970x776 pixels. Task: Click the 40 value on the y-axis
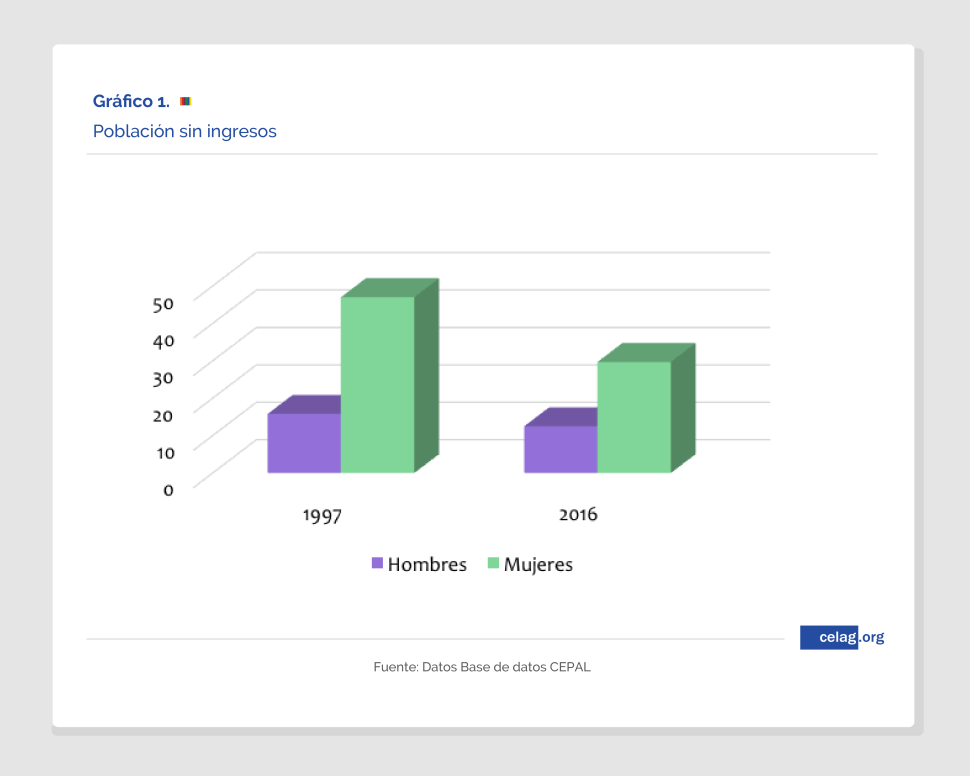(x=163, y=340)
